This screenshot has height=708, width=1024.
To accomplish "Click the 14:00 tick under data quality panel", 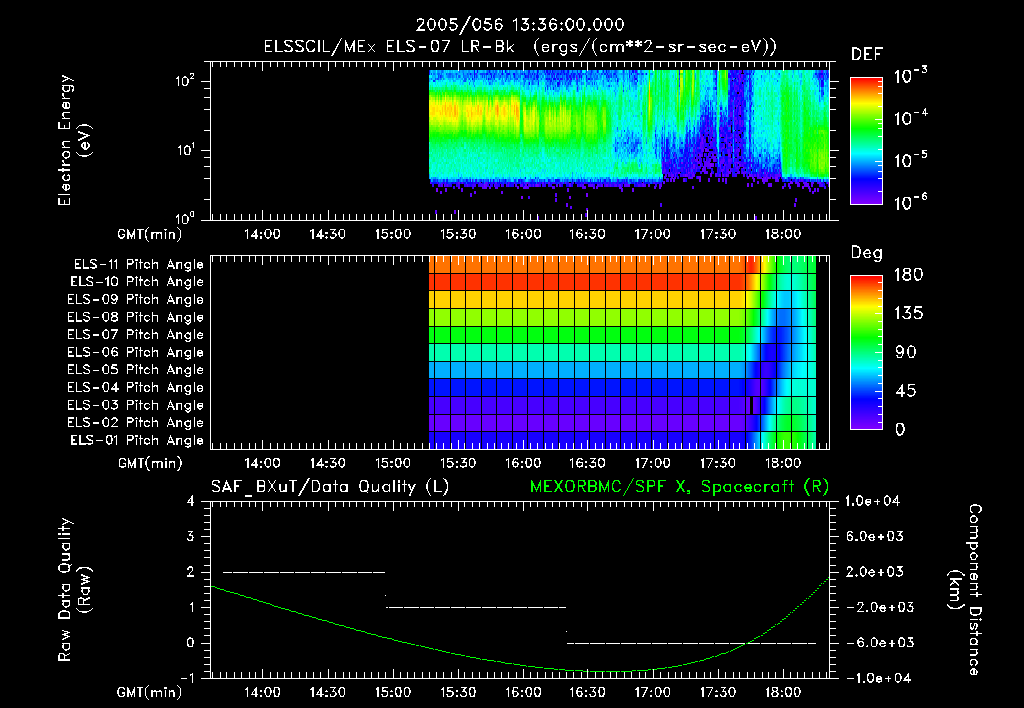I will 263,692.
